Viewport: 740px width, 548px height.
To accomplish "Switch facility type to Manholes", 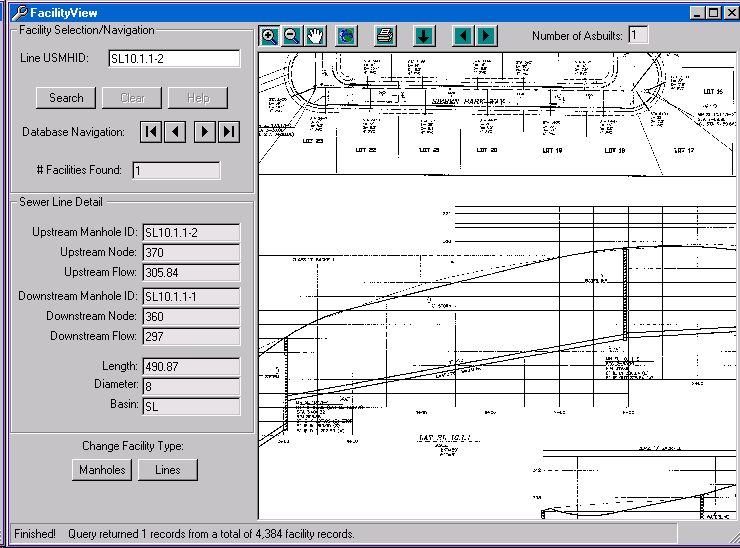I will click(x=102, y=470).
